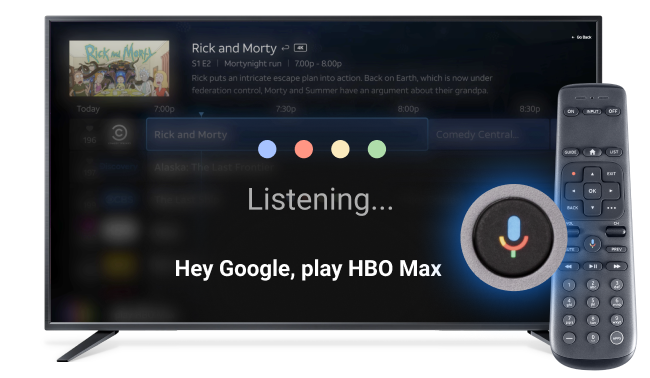Click the 4K badge beside the Rick and Morty title

(300, 48)
